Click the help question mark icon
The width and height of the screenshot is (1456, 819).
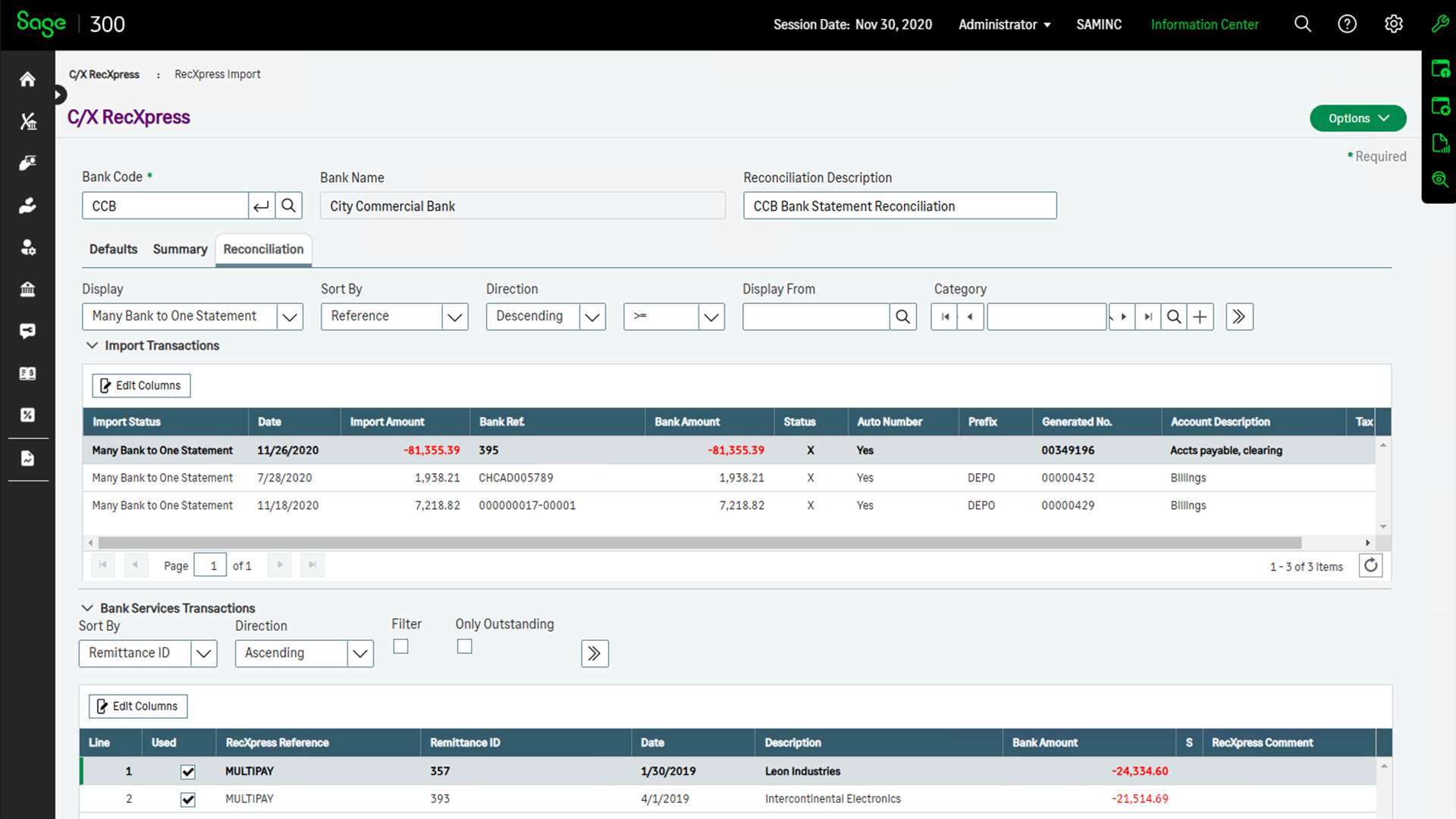point(1347,24)
